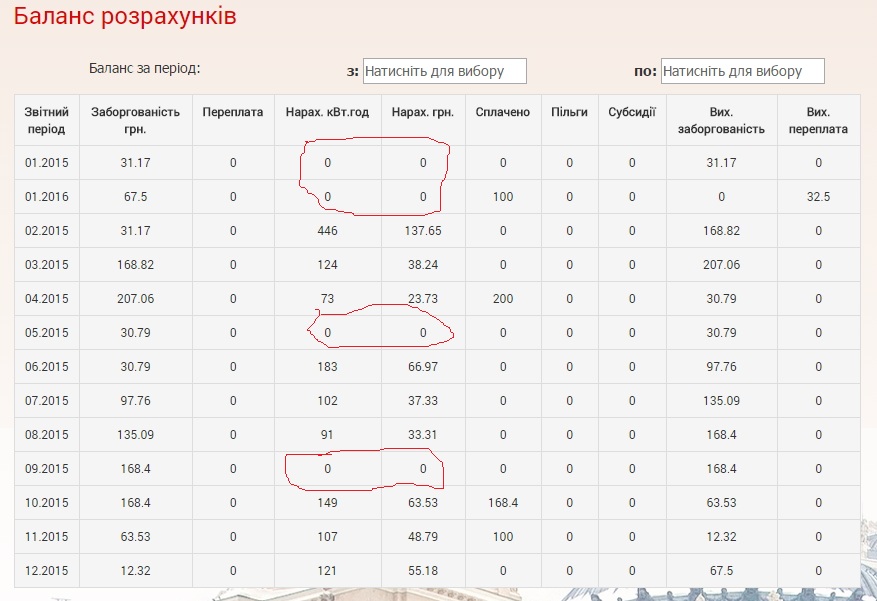Click the 'Нарах. грн.' column header
This screenshot has height=601, width=877.
[423, 112]
